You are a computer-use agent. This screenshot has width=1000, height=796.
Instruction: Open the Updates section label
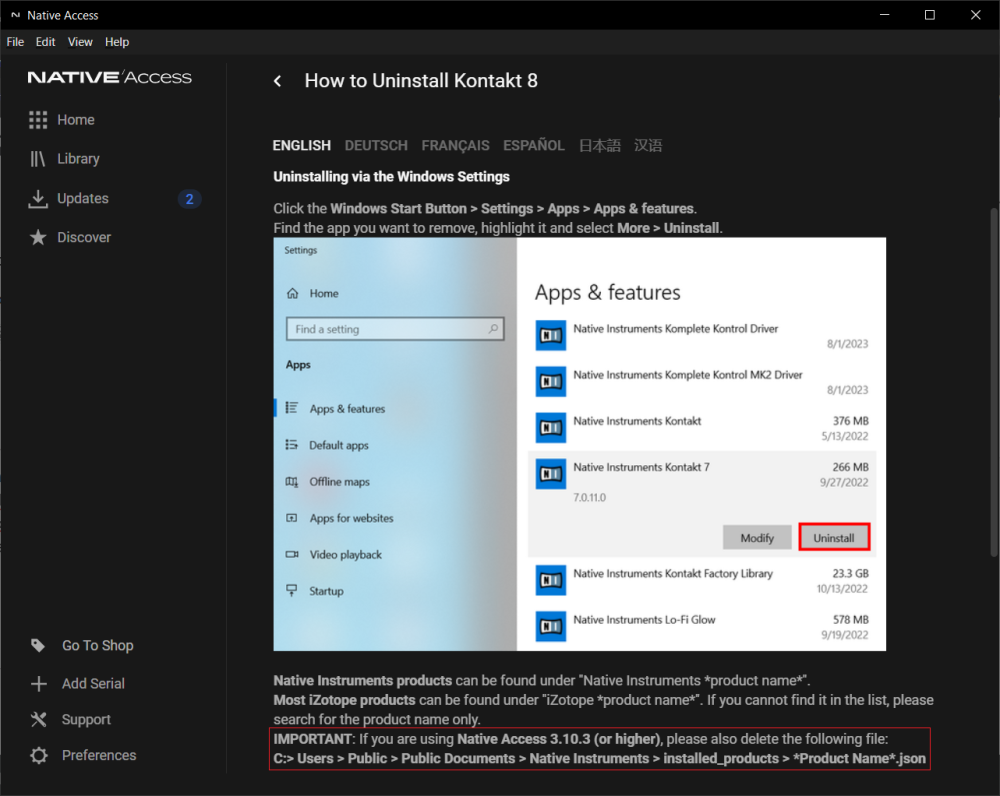click(83, 198)
